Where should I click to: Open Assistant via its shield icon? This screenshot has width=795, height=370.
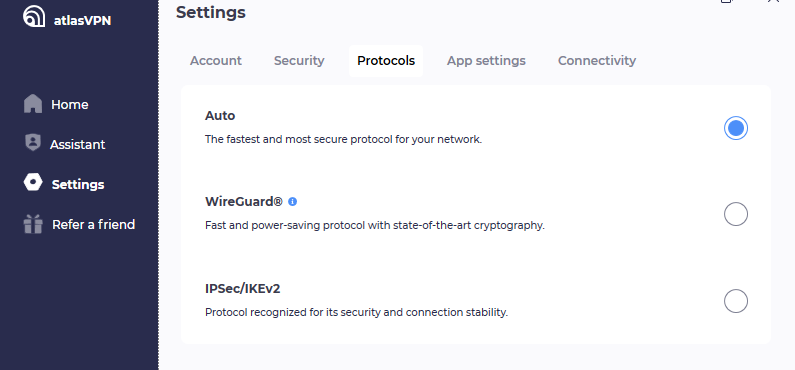pos(33,143)
